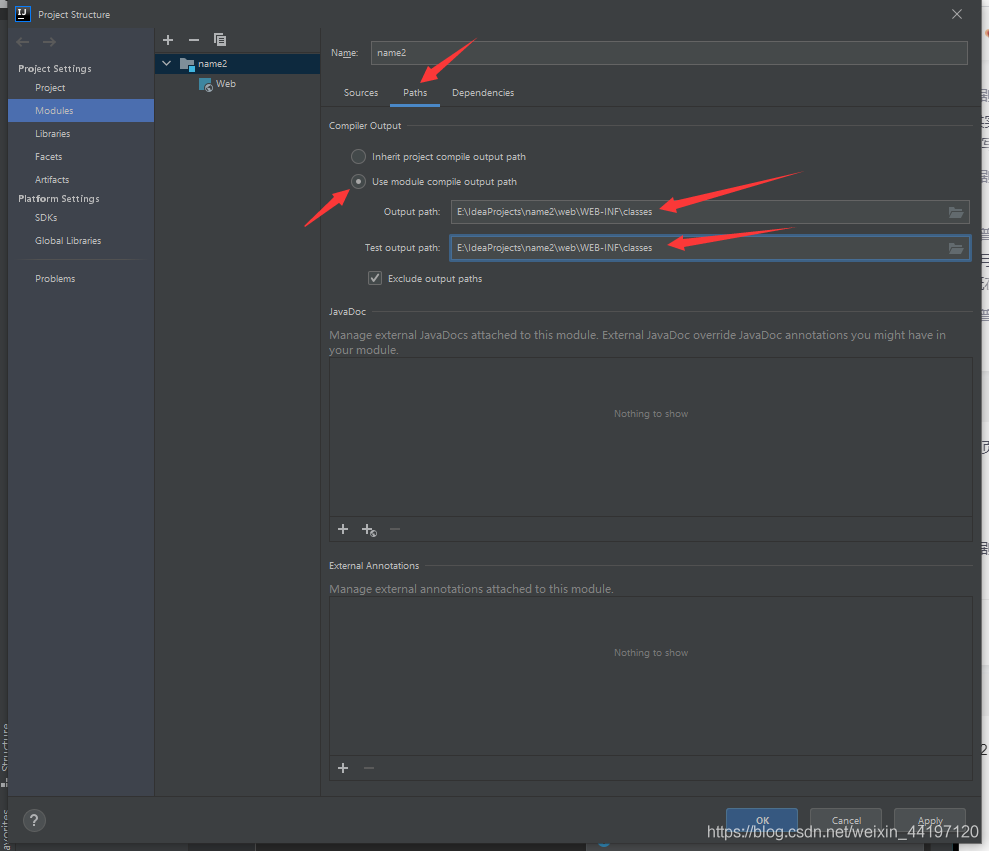Click the module Name text field
989x851 pixels.
click(668, 53)
